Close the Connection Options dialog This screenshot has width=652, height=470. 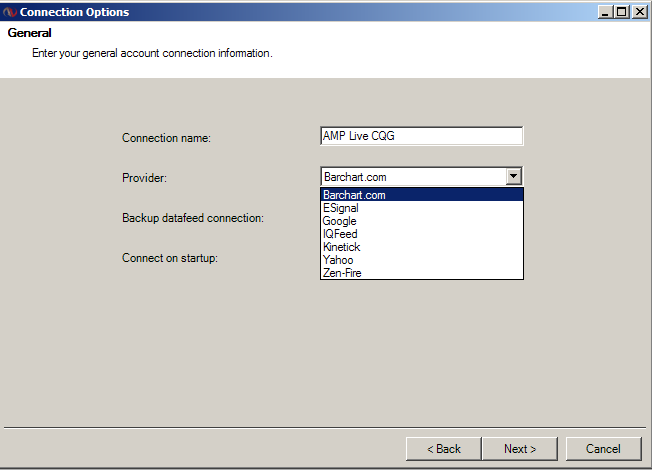tap(638, 12)
